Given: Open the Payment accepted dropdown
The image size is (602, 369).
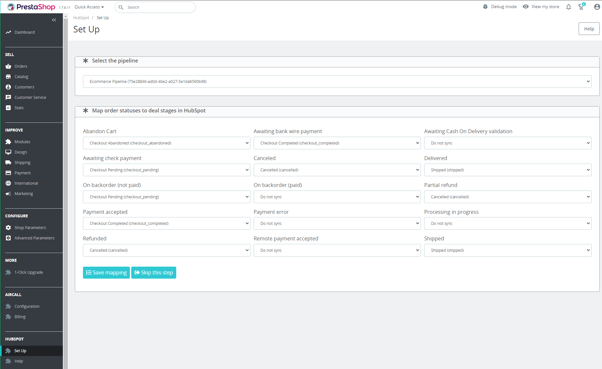Looking at the screenshot, I should coord(167,223).
